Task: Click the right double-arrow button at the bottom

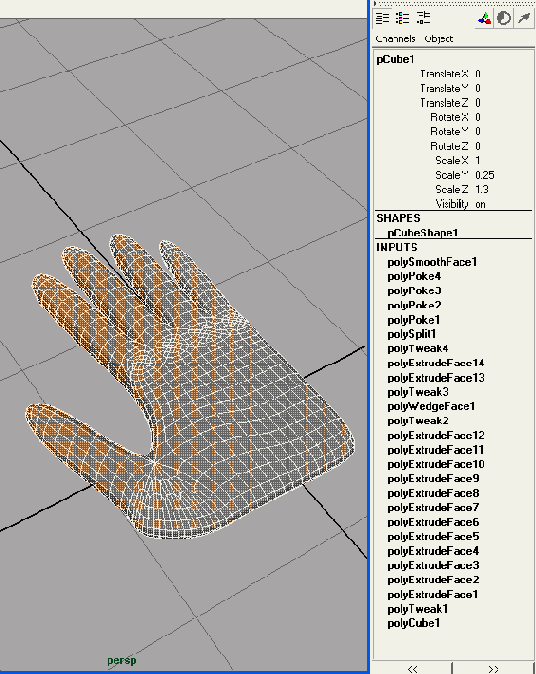Action: point(493,668)
